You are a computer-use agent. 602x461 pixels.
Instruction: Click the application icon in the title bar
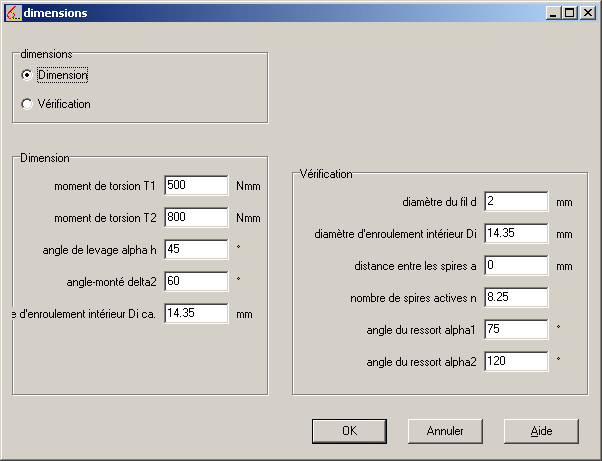[x=13, y=13]
